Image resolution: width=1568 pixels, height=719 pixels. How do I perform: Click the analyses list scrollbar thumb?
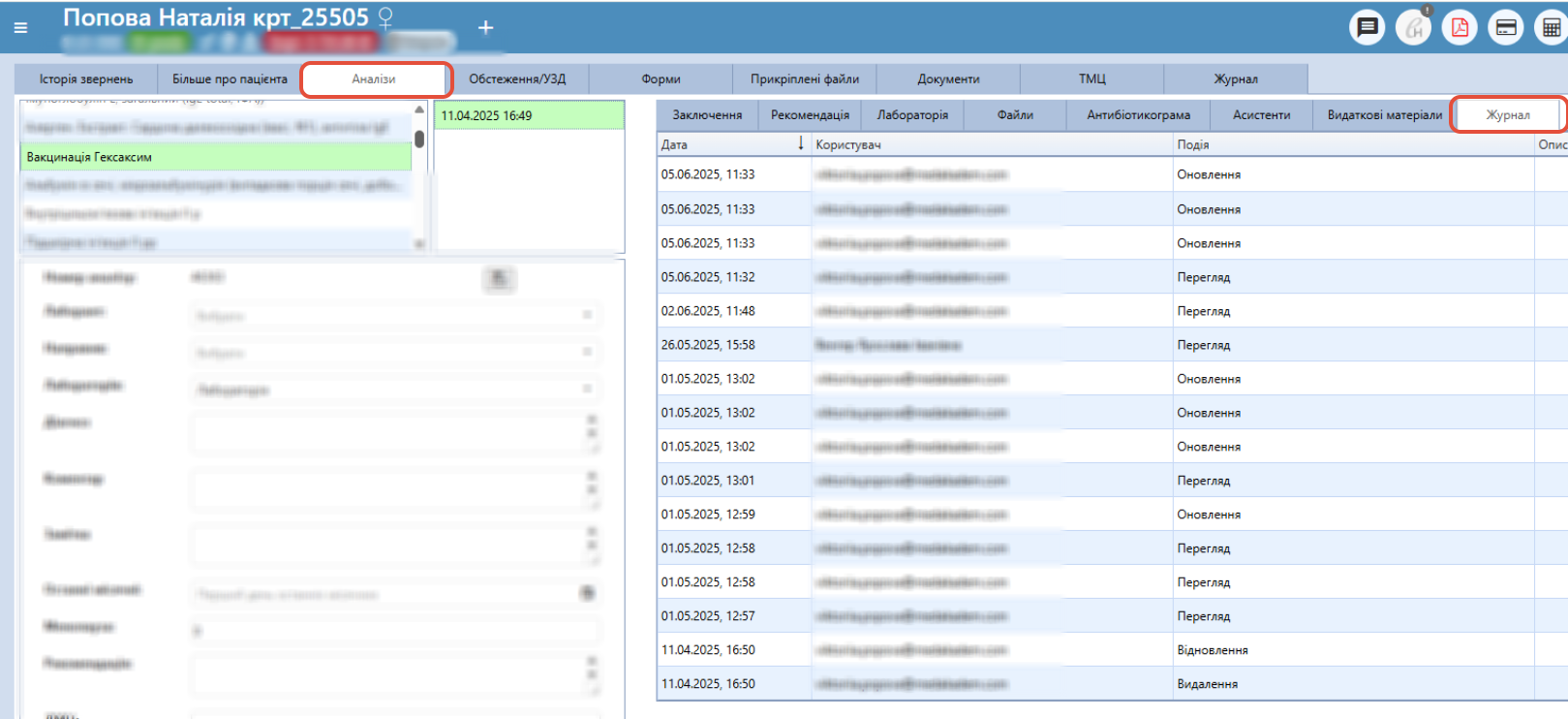click(419, 139)
